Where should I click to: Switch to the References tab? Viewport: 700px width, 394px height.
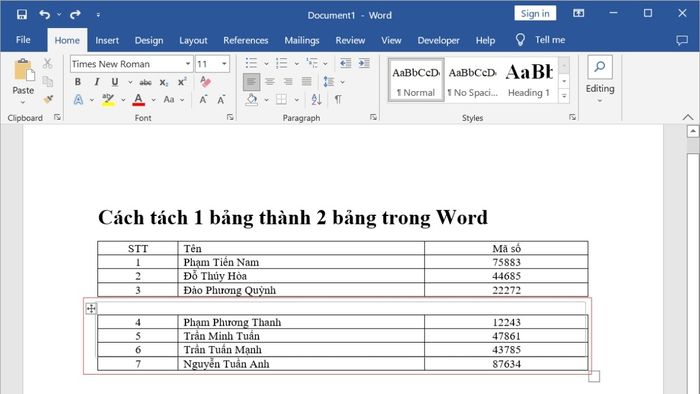tap(246, 40)
